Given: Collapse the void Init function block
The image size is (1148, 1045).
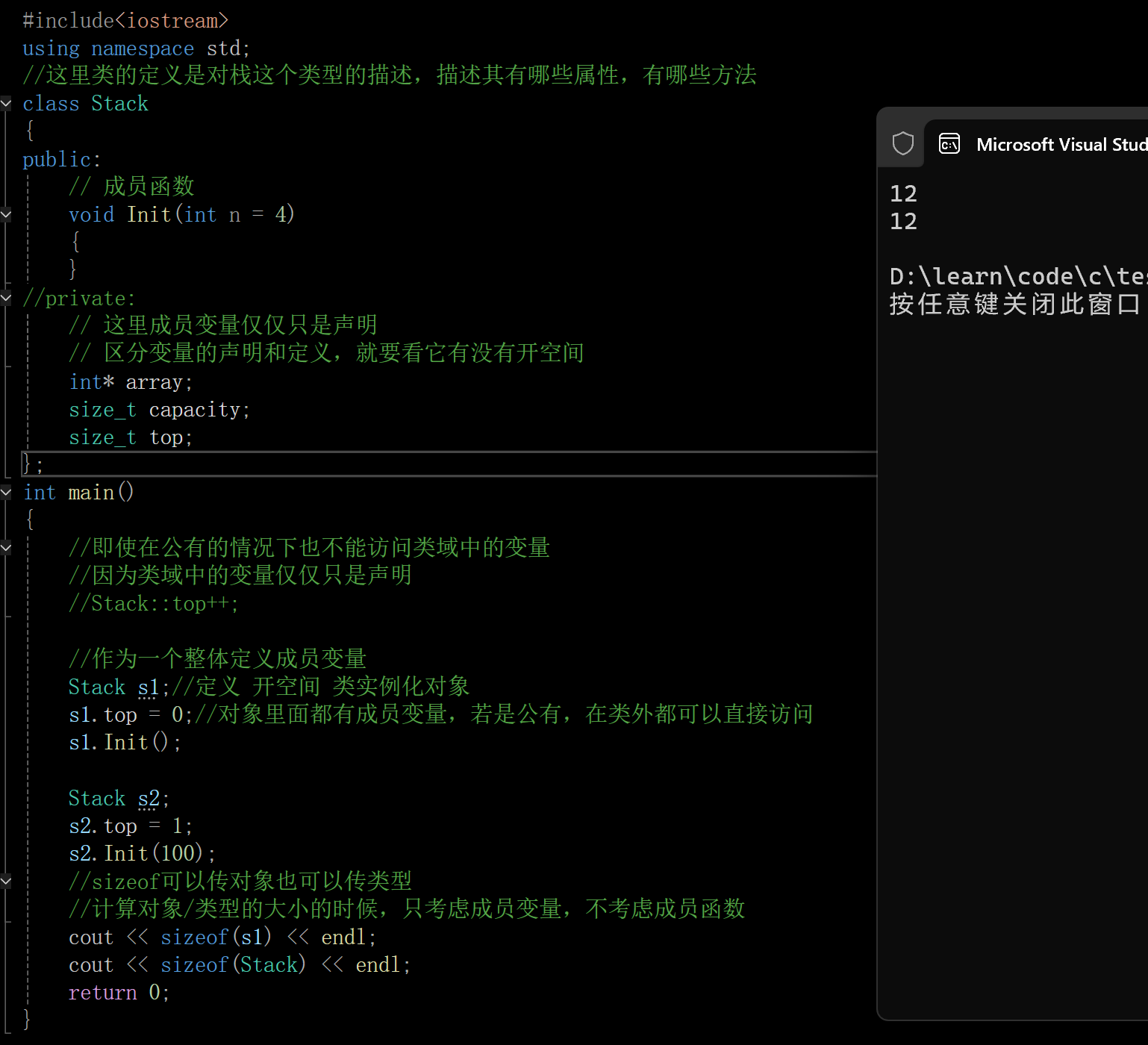Looking at the screenshot, I should (x=6, y=215).
